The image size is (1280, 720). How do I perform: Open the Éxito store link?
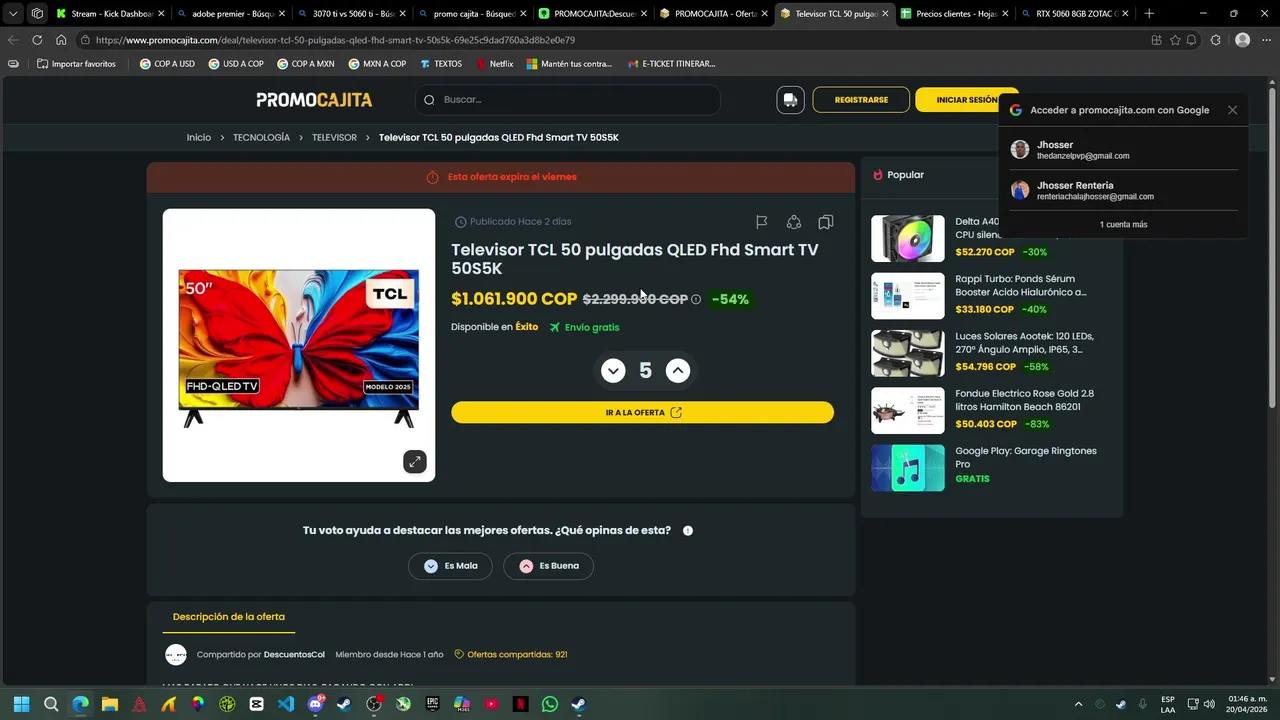tap(526, 327)
